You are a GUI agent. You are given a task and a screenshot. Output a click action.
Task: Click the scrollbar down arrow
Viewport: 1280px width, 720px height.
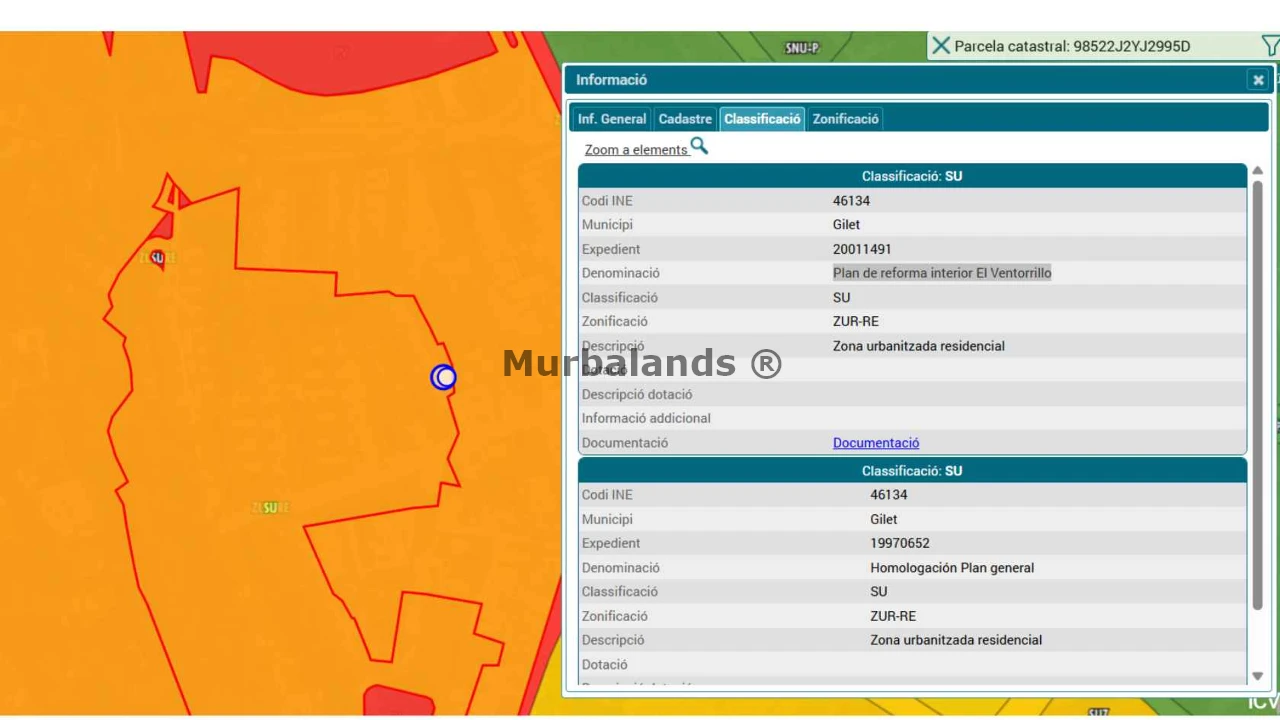(x=1257, y=676)
